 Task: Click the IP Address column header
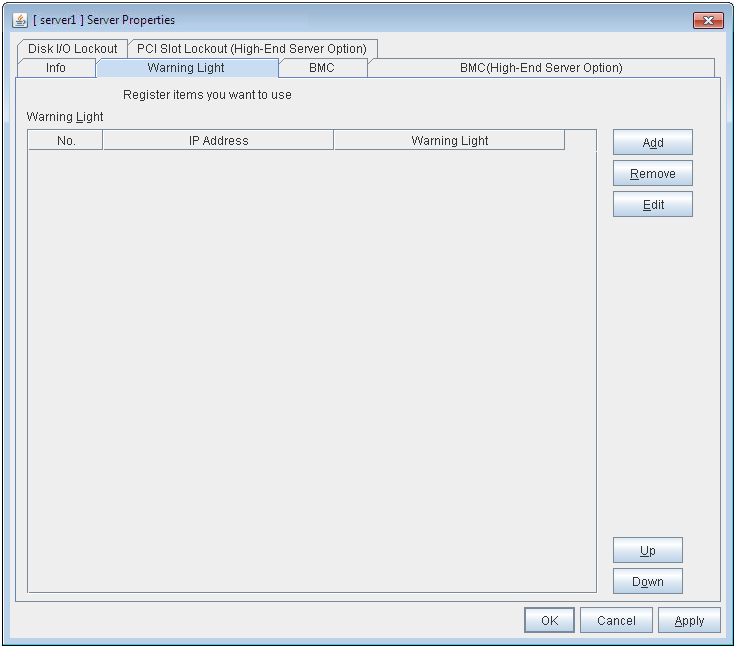coord(218,141)
